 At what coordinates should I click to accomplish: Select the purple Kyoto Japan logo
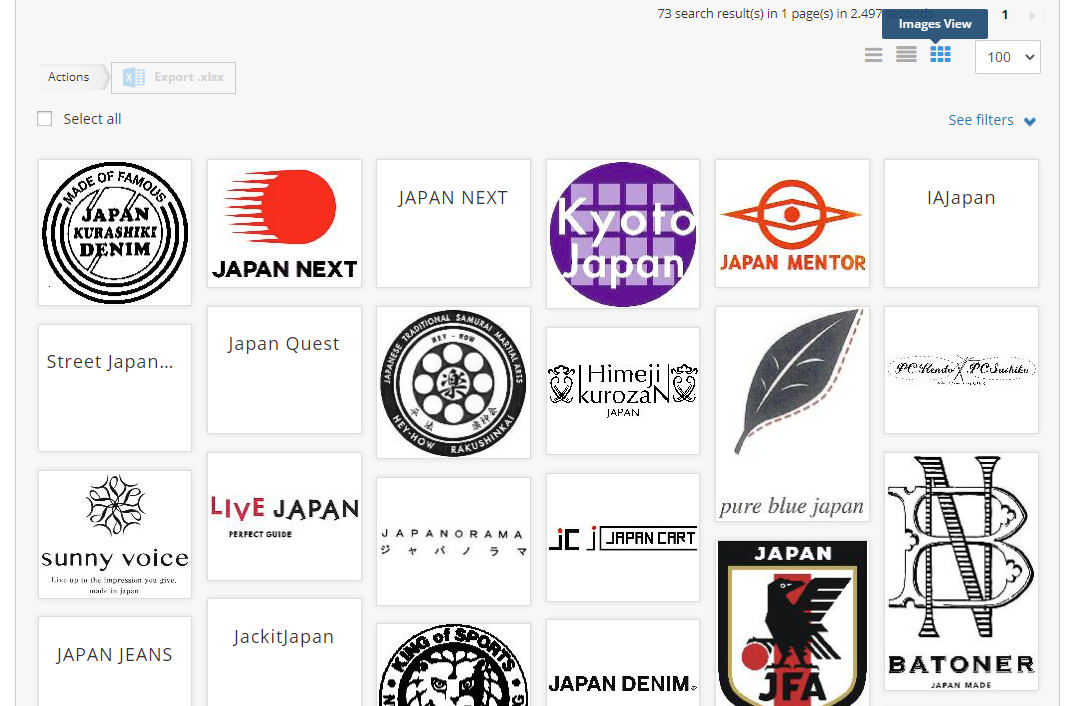(x=623, y=234)
